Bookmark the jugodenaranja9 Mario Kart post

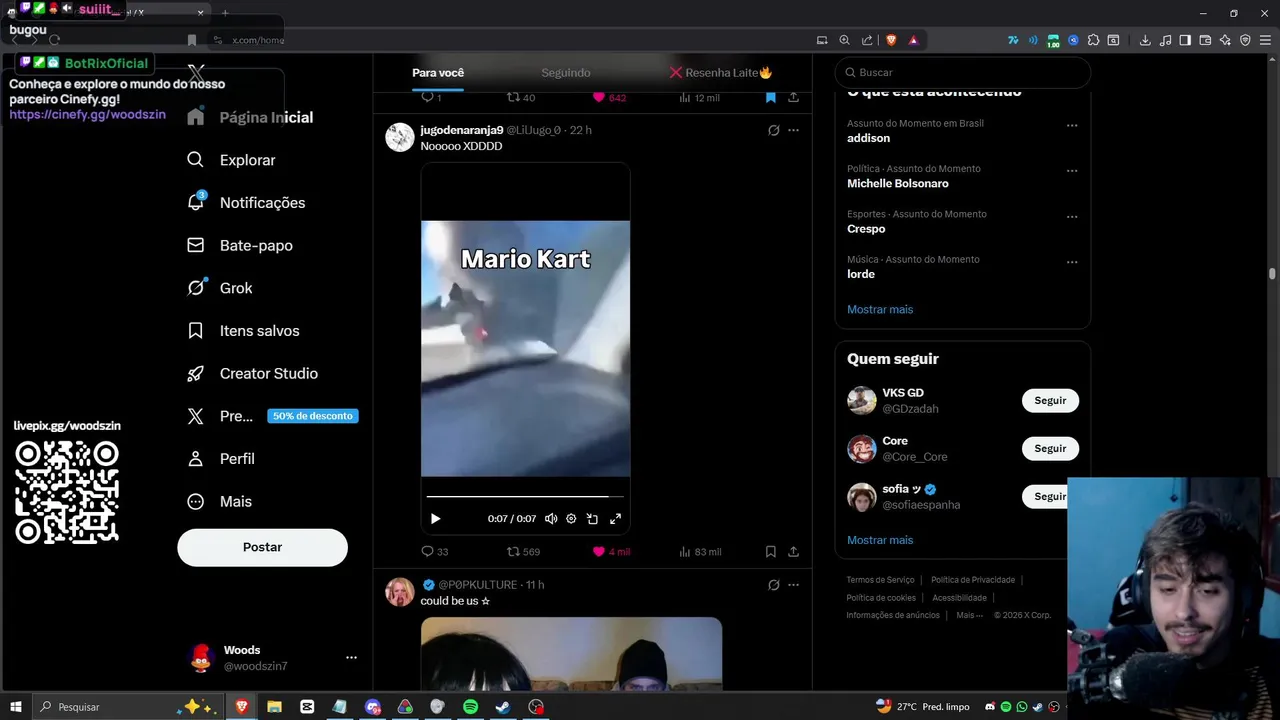pos(771,552)
